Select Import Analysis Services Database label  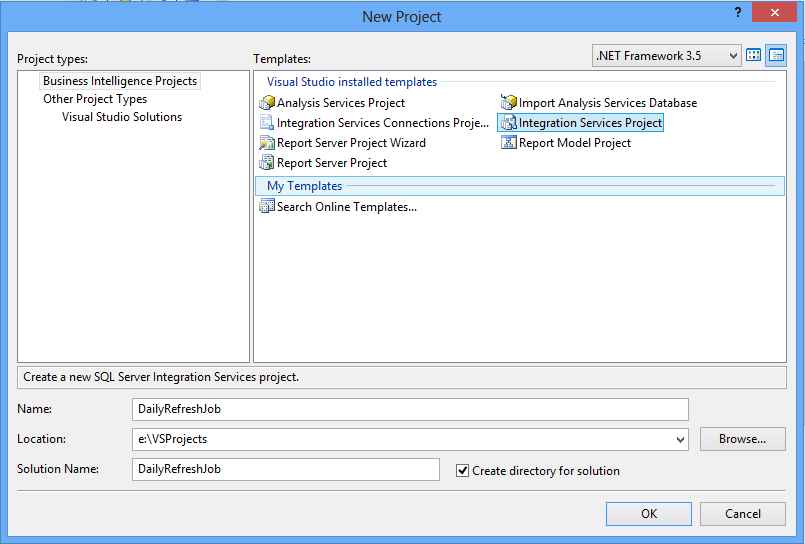tap(608, 103)
